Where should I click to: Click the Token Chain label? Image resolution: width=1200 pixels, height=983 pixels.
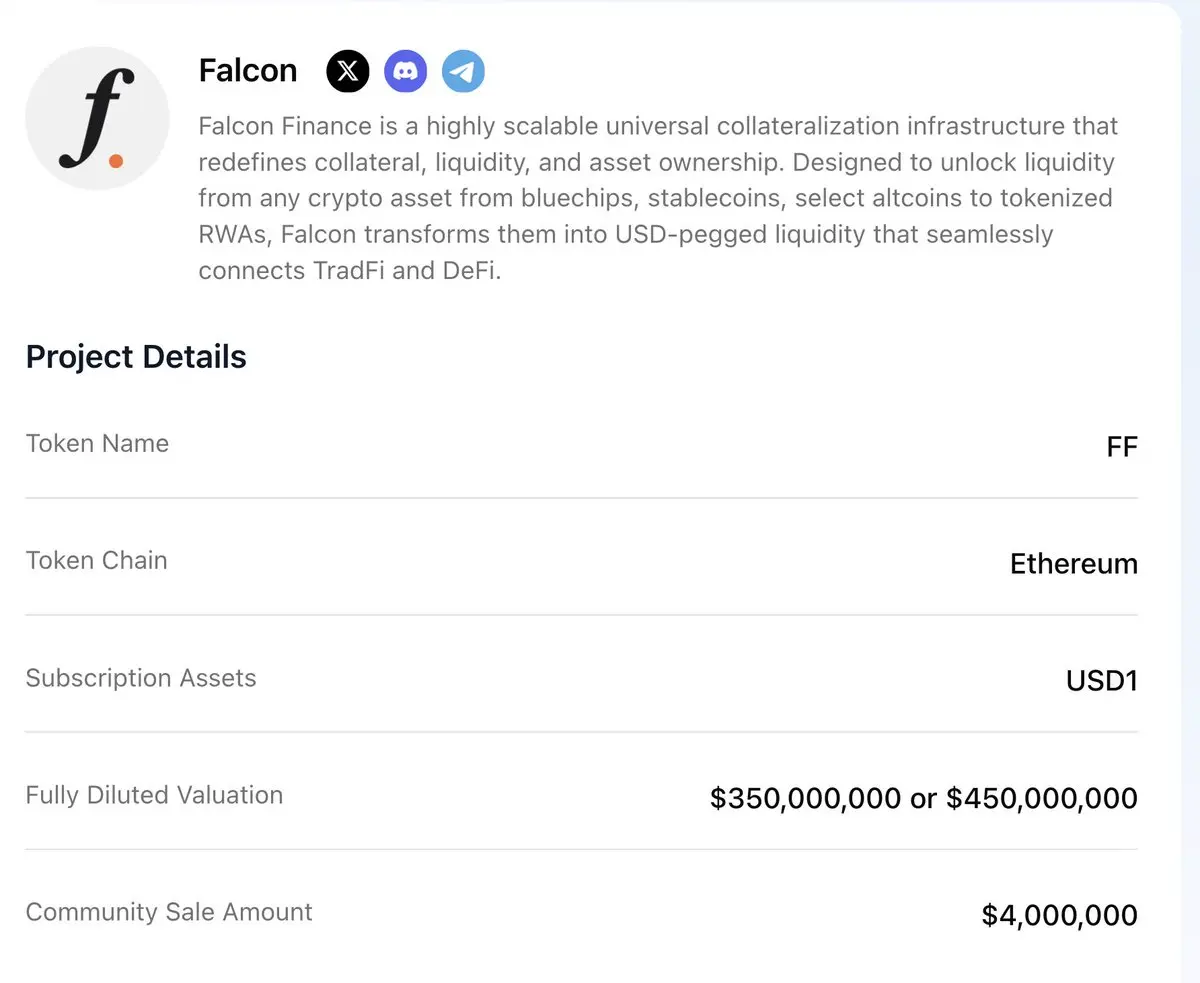click(x=96, y=560)
